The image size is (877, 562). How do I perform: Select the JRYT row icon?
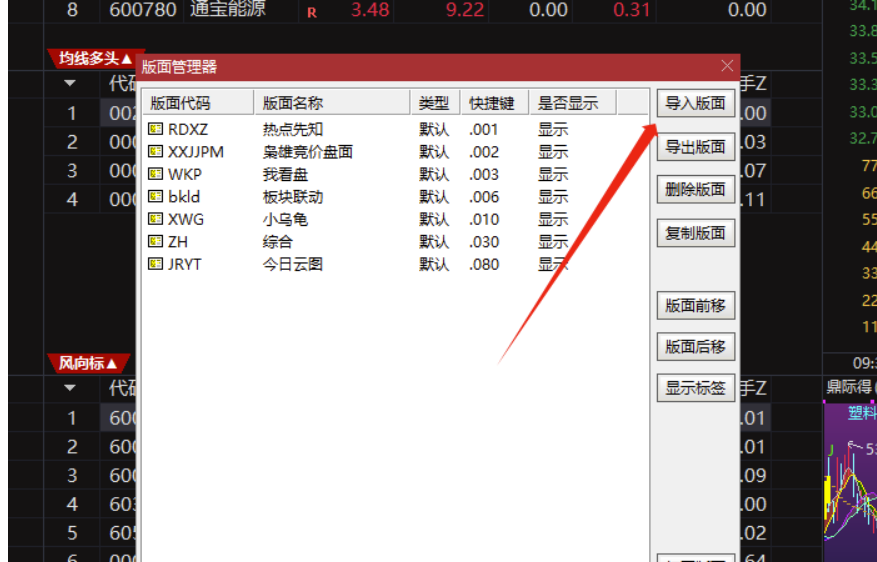click(155, 264)
